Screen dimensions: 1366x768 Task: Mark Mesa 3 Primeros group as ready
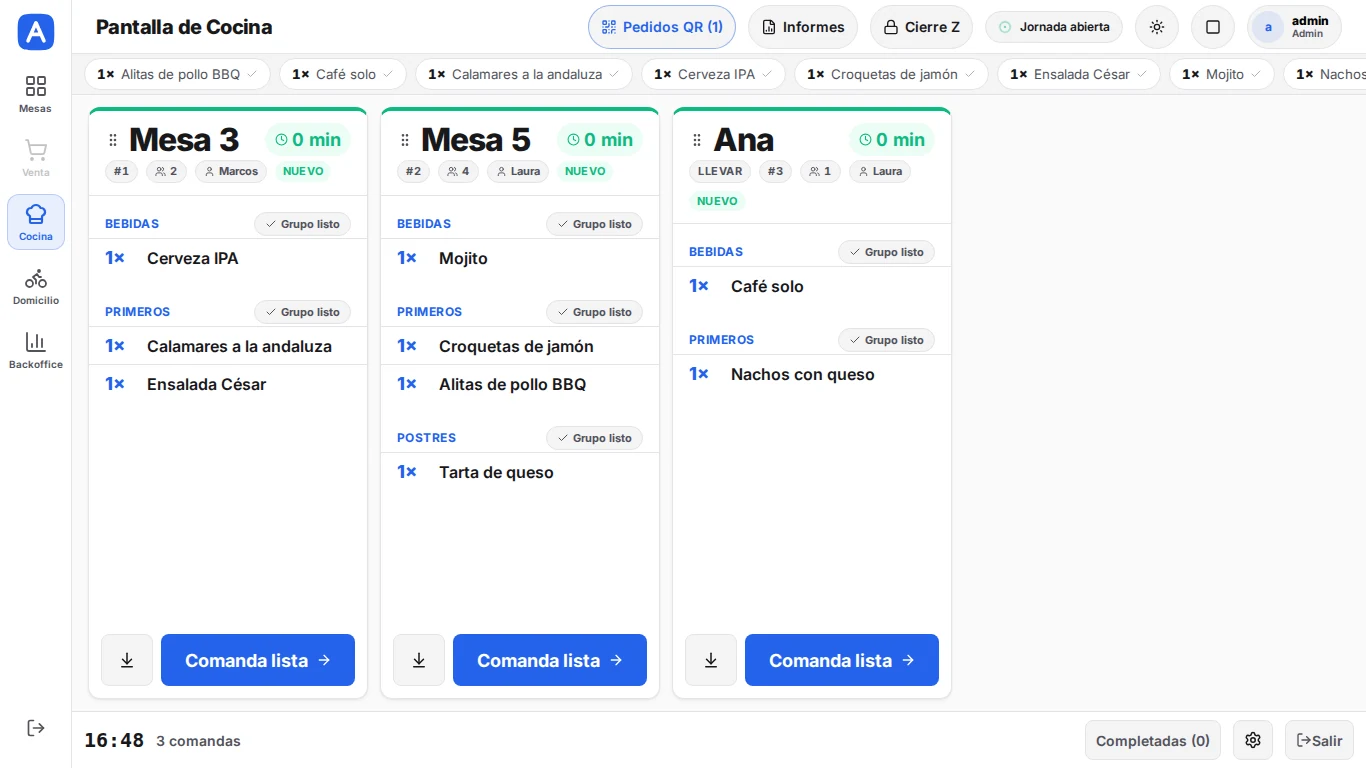pos(302,312)
